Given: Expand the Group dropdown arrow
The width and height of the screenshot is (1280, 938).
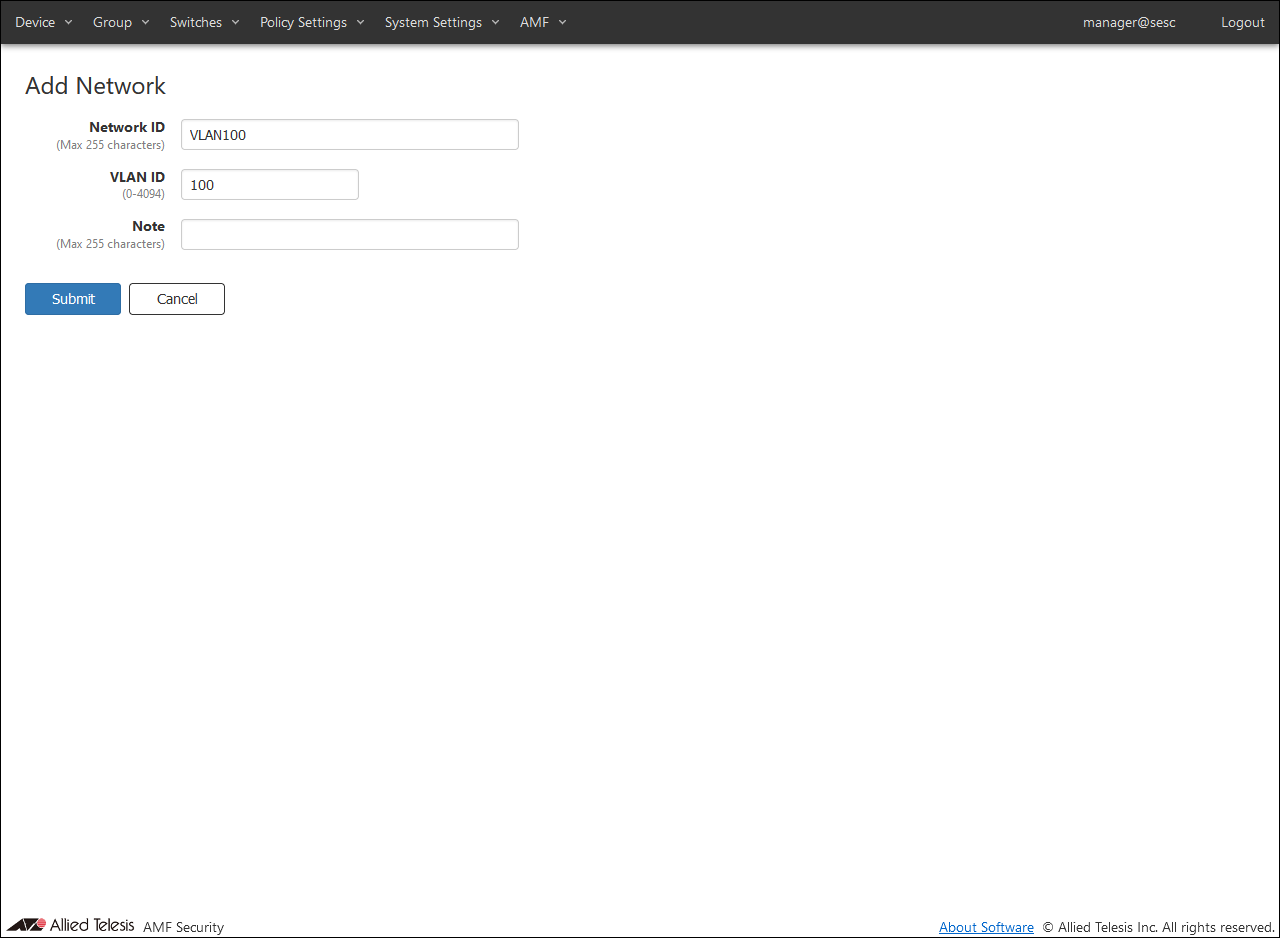Looking at the screenshot, I should coord(145,23).
